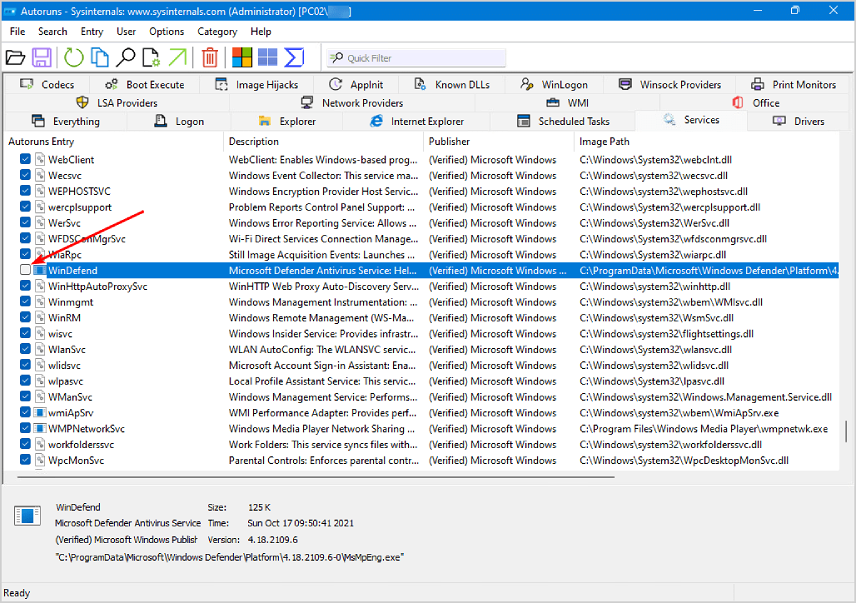The image size is (856, 603).
Task: Click the WMPNetworkSvc entry icon
Action: 39,428
